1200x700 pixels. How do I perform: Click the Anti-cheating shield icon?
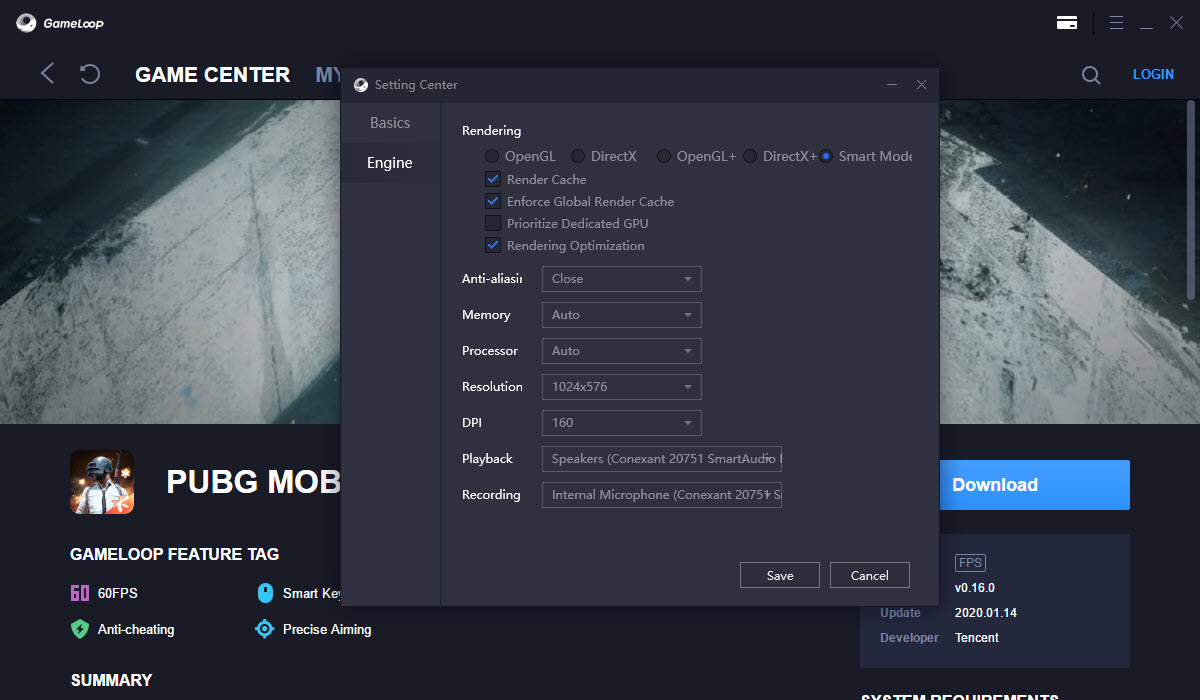coord(80,629)
